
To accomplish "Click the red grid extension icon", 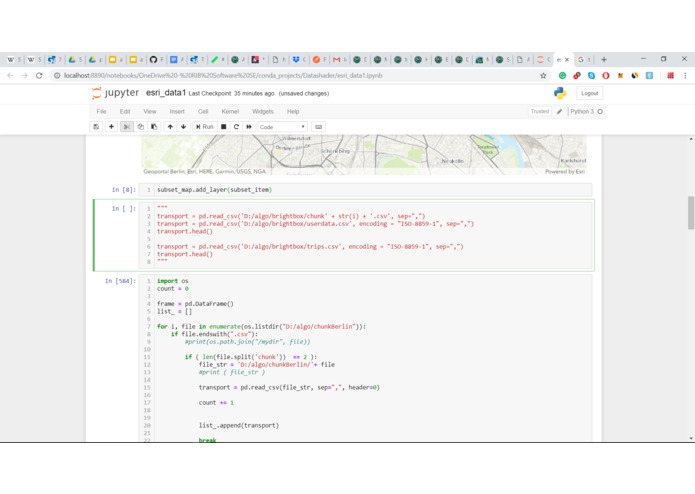I will click(x=670, y=76).
